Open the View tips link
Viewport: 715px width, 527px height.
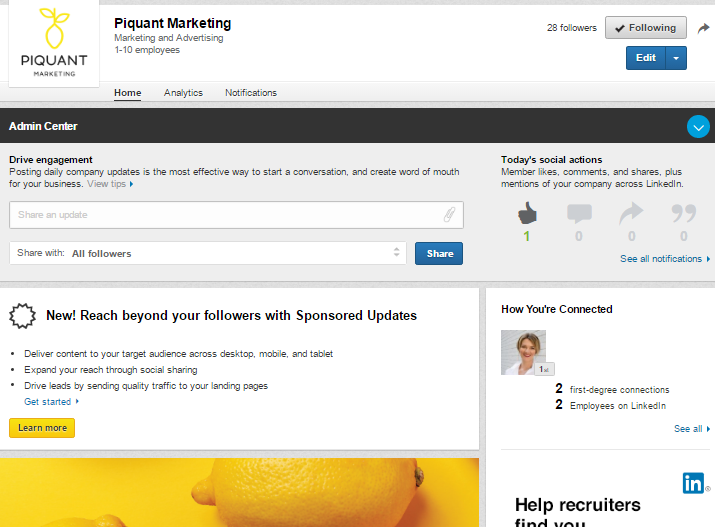[110, 184]
